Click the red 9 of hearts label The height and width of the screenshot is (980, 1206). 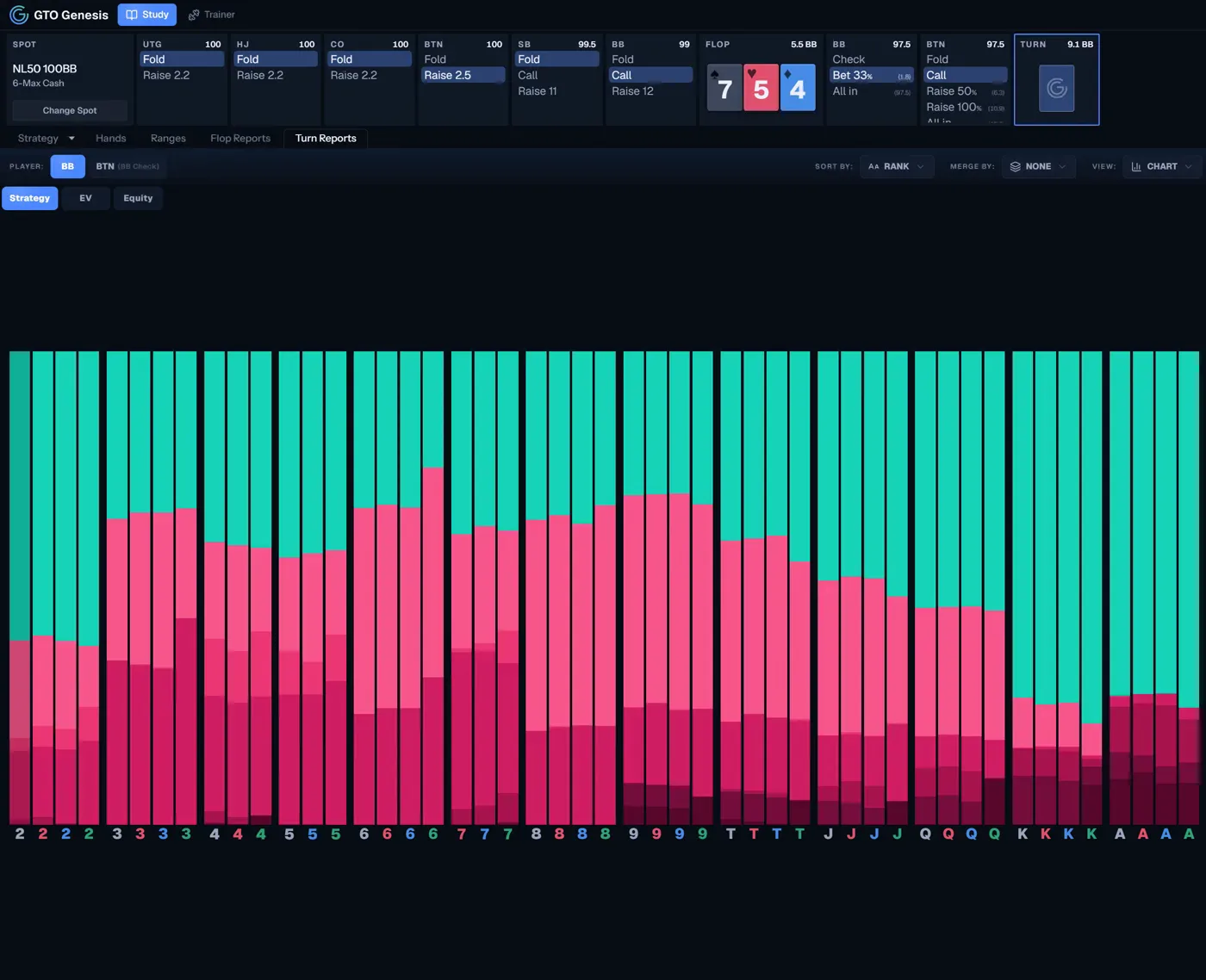[656, 834]
